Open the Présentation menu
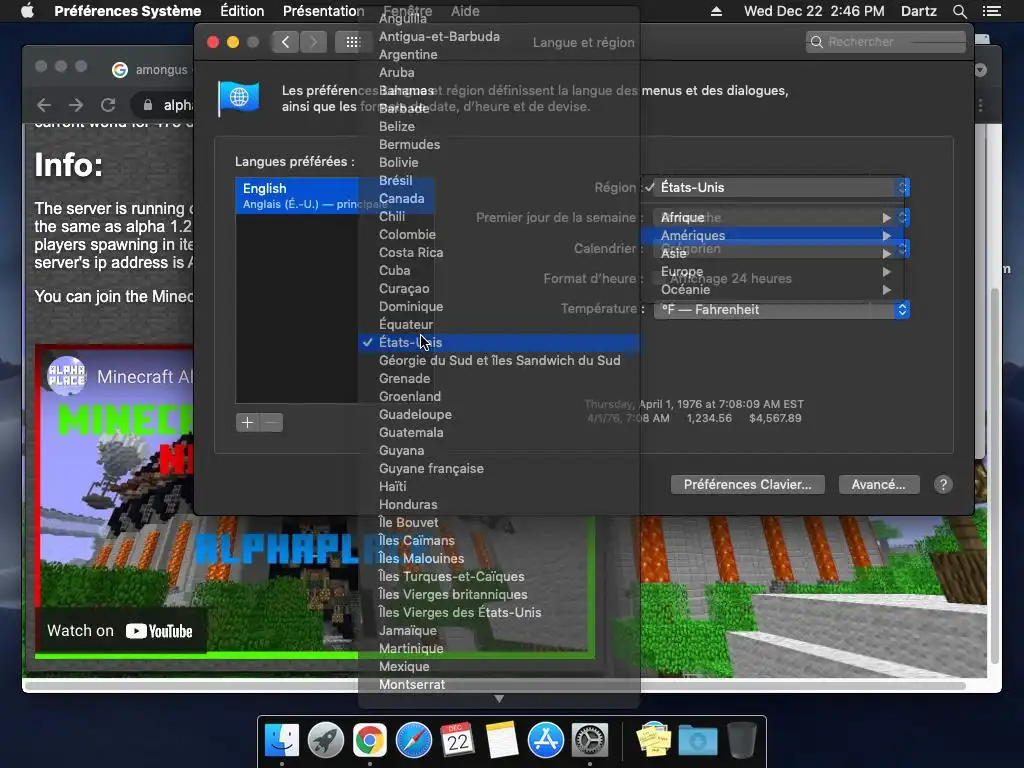1024x768 pixels. pyautogui.click(x=324, y=11)
